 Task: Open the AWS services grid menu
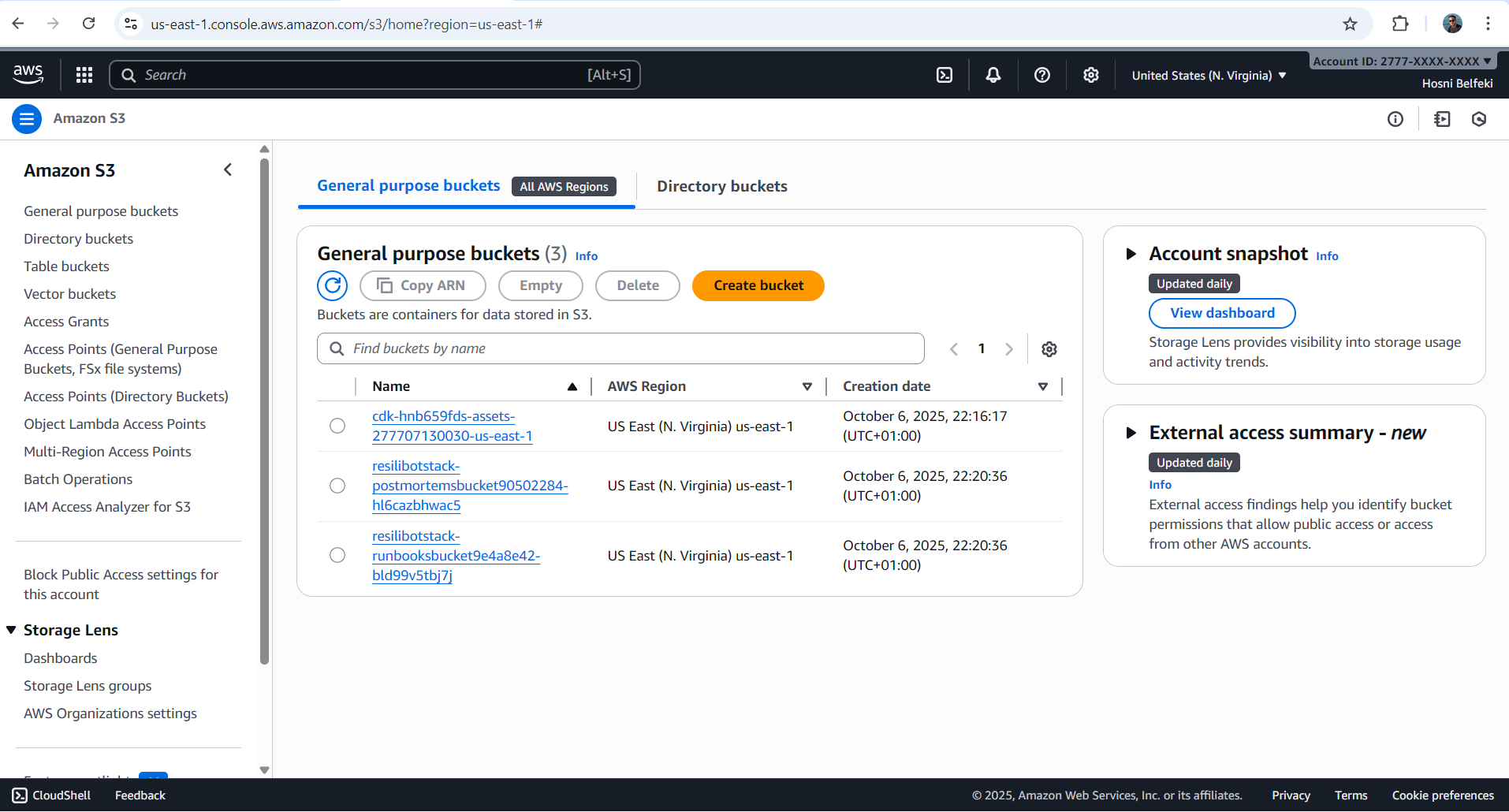click(x=84, y=75)
